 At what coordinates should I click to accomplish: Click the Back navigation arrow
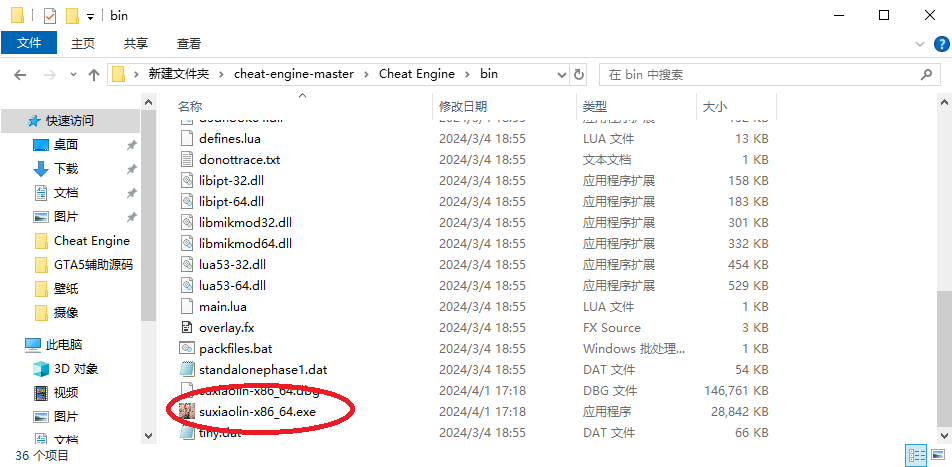click(19, 74)
